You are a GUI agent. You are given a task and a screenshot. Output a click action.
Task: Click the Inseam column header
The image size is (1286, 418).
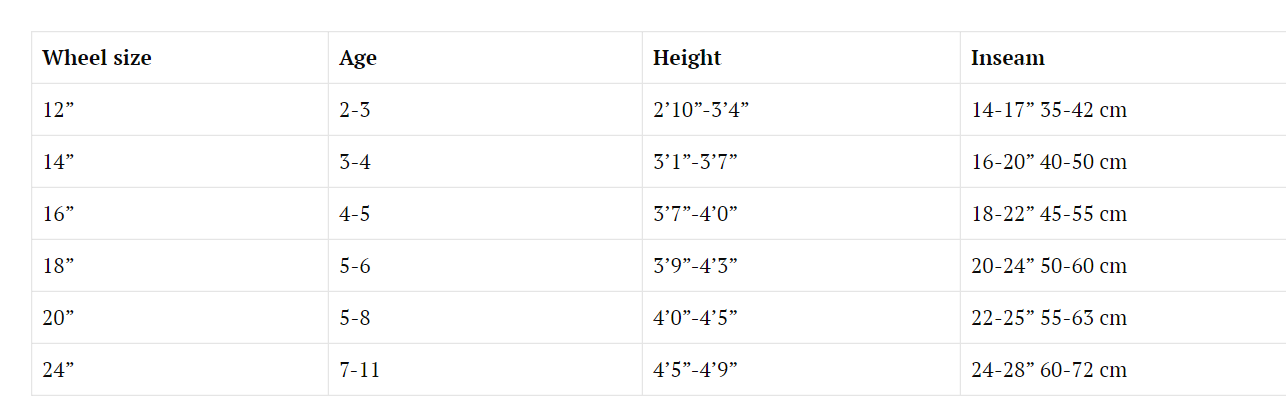pos(1123,58)
